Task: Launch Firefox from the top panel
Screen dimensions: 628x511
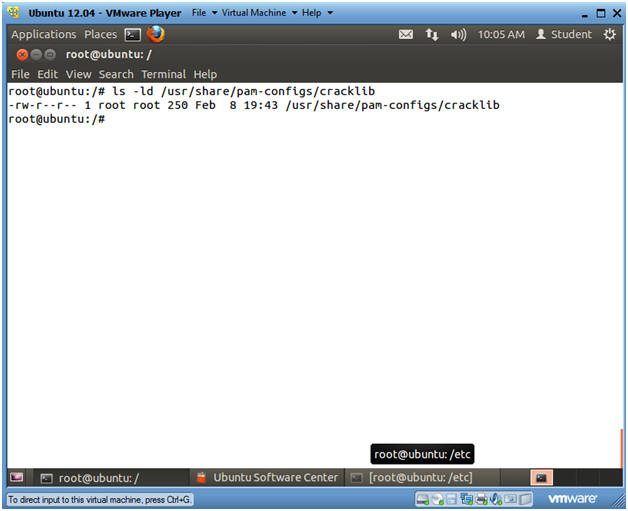Action: point(155,34)
